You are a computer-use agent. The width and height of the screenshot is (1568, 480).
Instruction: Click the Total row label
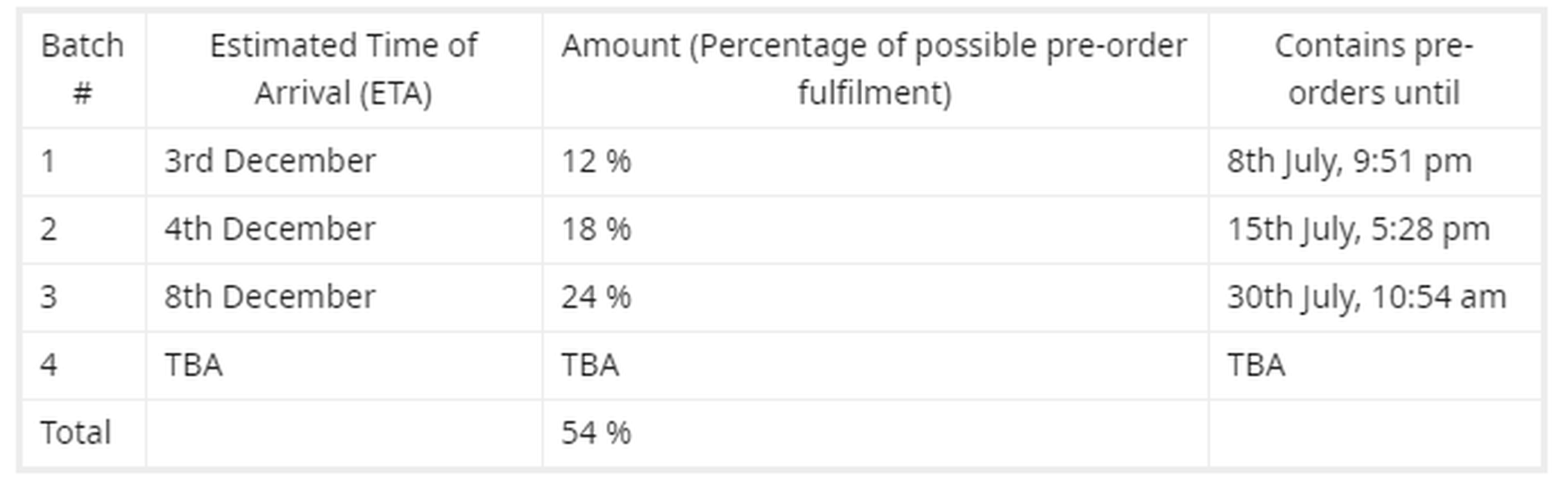tap(83, 433)
